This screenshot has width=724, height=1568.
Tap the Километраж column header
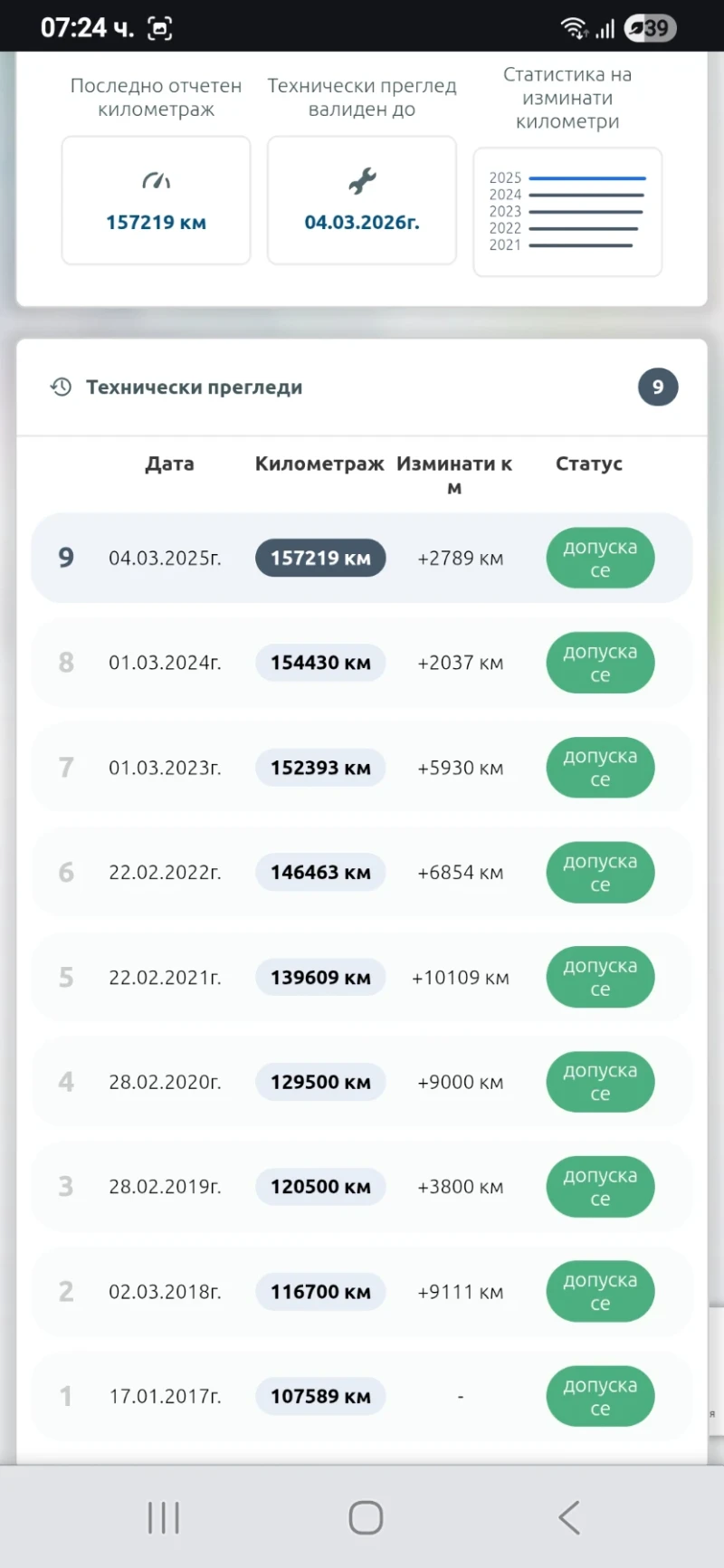319,464
